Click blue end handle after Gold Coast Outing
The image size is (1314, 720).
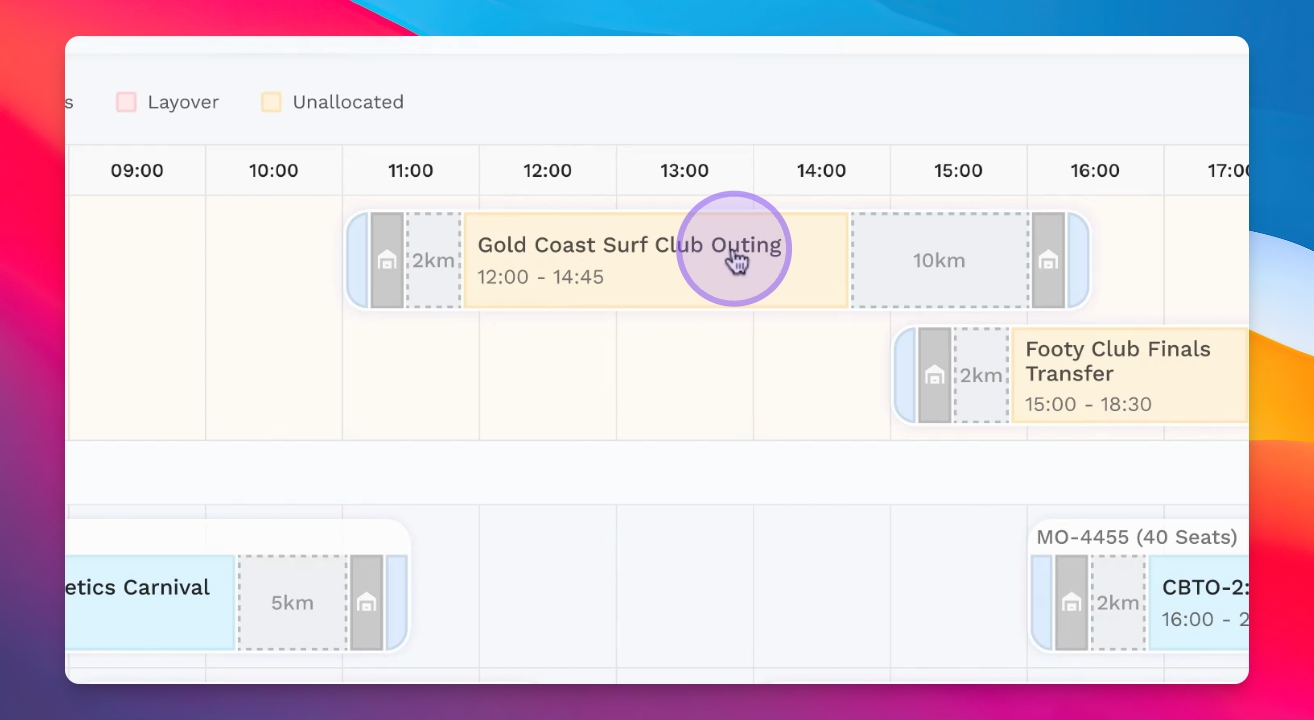point(1077,260)
